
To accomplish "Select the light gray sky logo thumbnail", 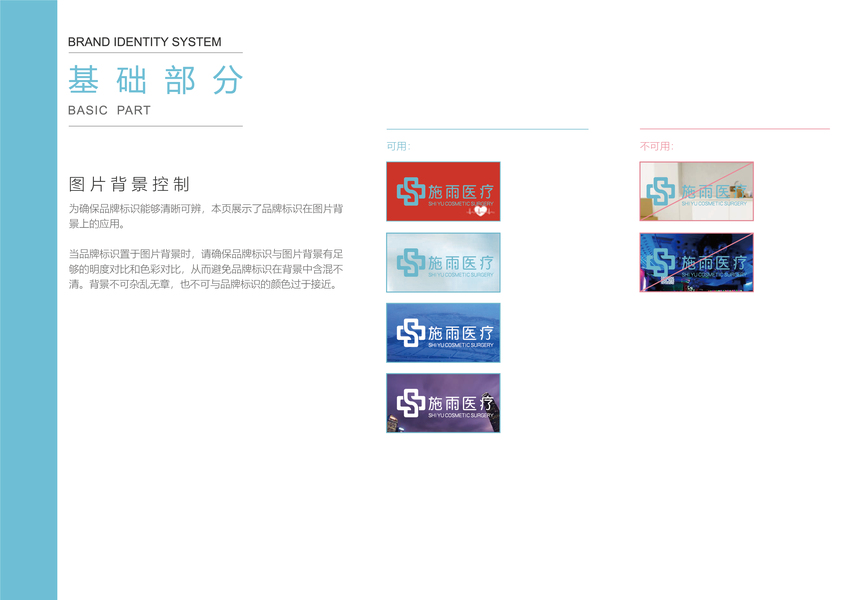I will click(x=443, y=262).
